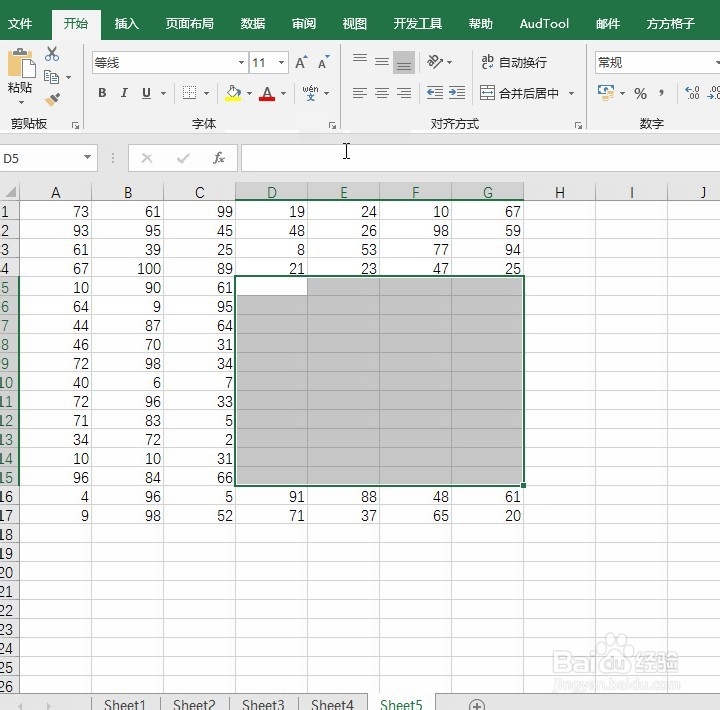Switch to 审阅 Review tab
Viewport: 720px width, 710px height.
pyautogui.click(x=304, y=23)
